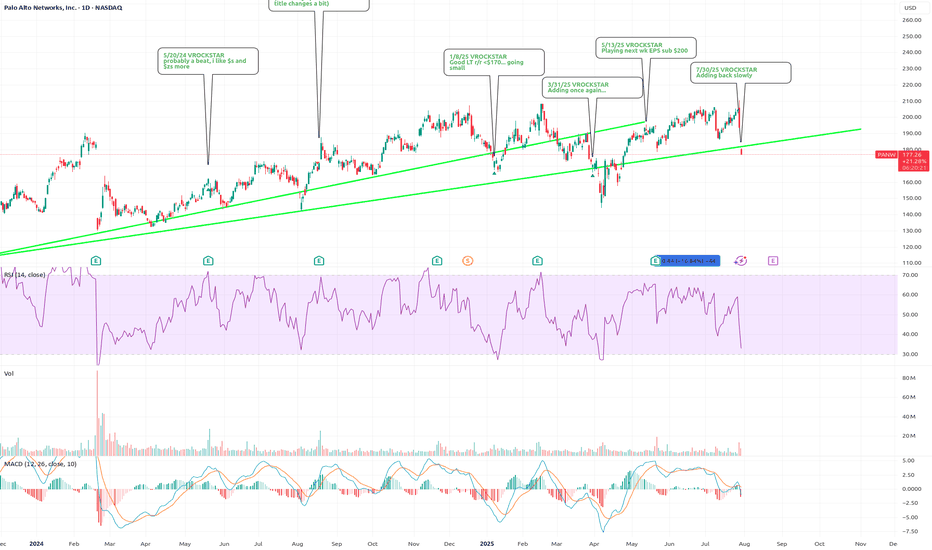The width and height of the screenshot is (932, 550).
Task: Click the 30.00 RSI axis level
Action: (910, 354)
